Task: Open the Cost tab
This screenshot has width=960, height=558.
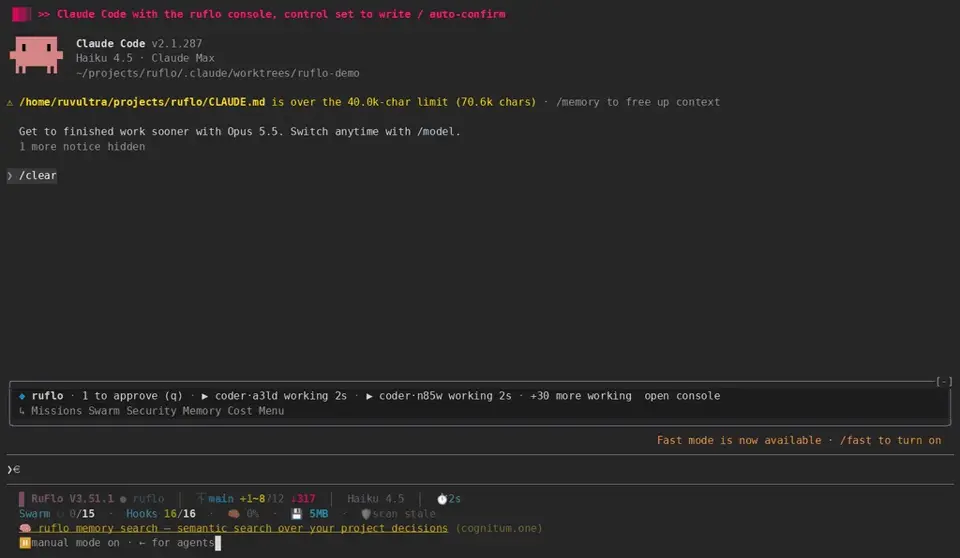Action: [239, 411]
